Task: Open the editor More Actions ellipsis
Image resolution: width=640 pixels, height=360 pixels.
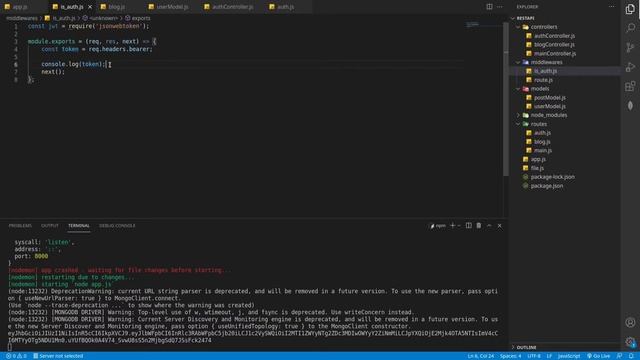Action: 500,7
